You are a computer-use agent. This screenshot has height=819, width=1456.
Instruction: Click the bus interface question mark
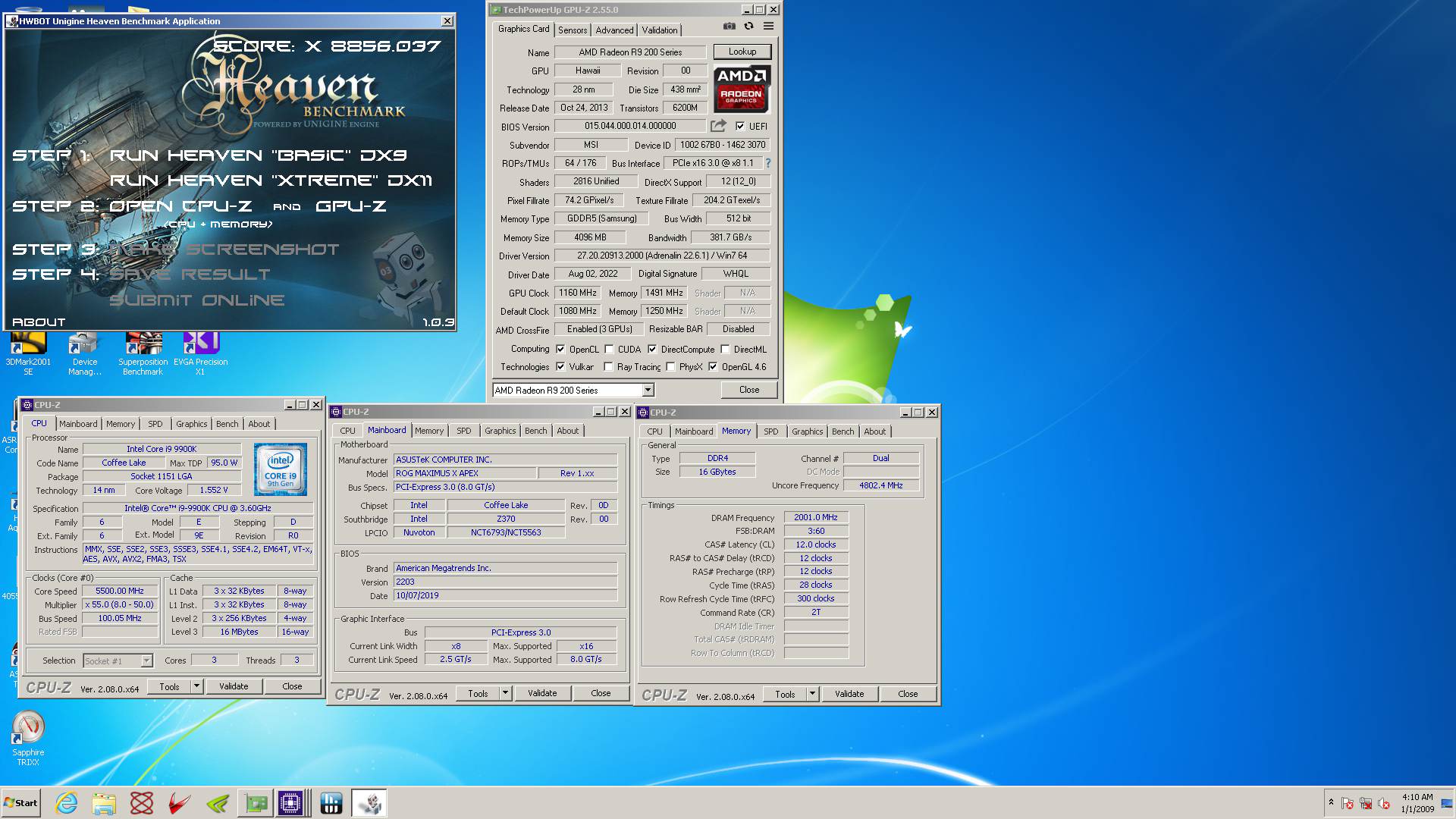tap(767, 163)
